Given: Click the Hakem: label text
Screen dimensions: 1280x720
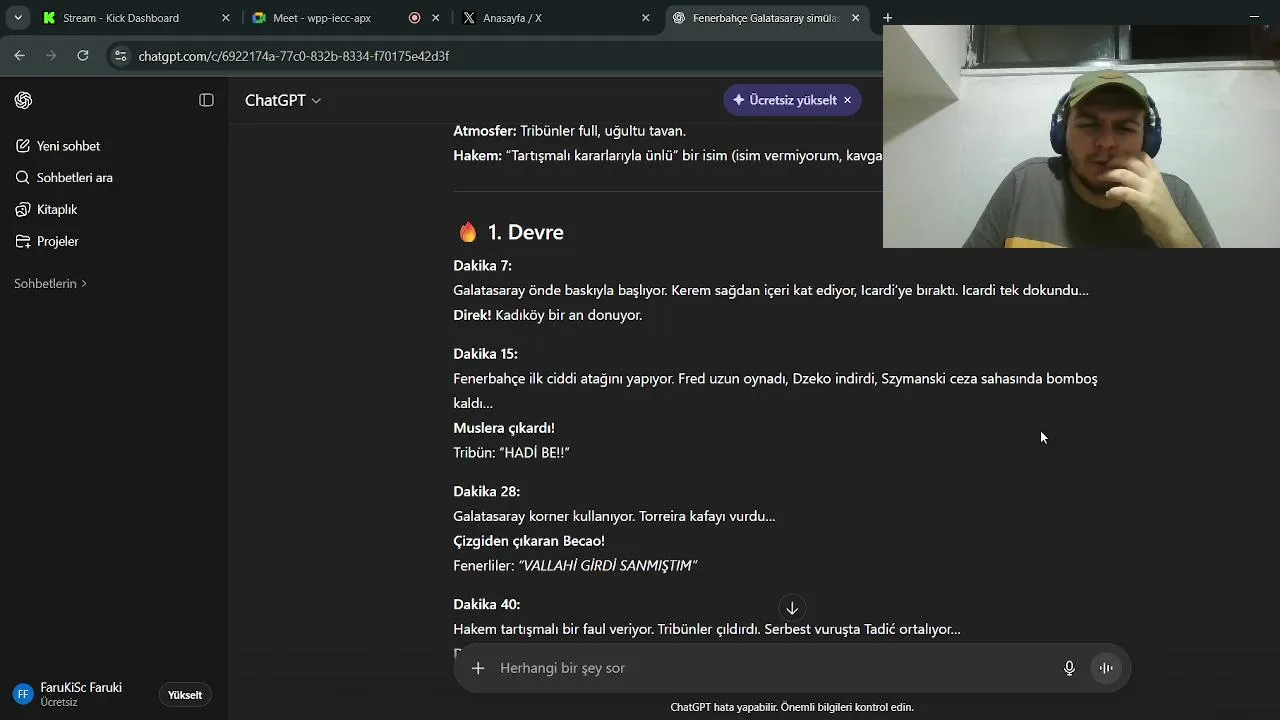Looking at the screenshot, I should [x=477, y=156].
